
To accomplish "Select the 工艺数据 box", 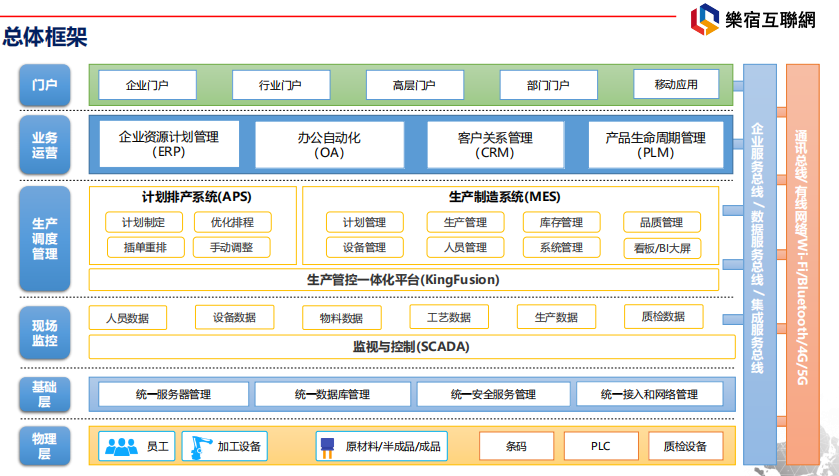I will [x=443, y=318].
